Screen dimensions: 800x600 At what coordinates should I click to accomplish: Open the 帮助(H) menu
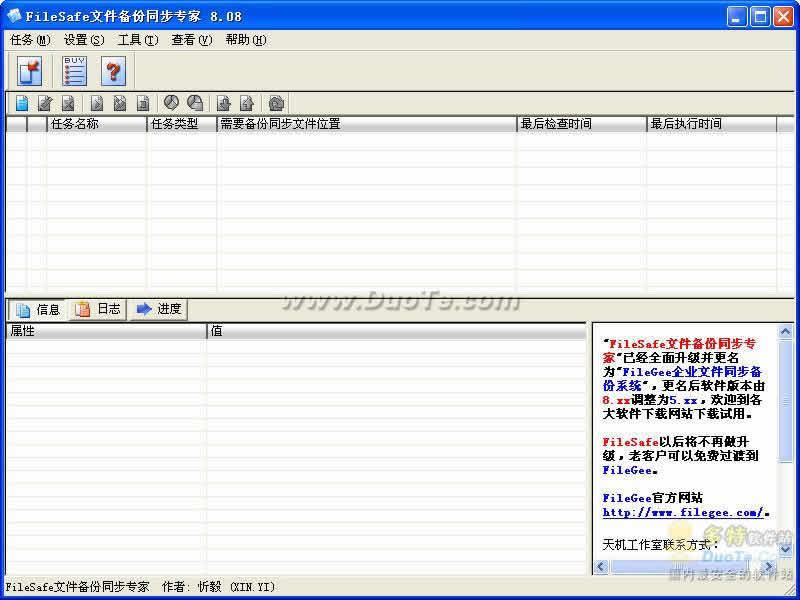click(x=246, y=40)
